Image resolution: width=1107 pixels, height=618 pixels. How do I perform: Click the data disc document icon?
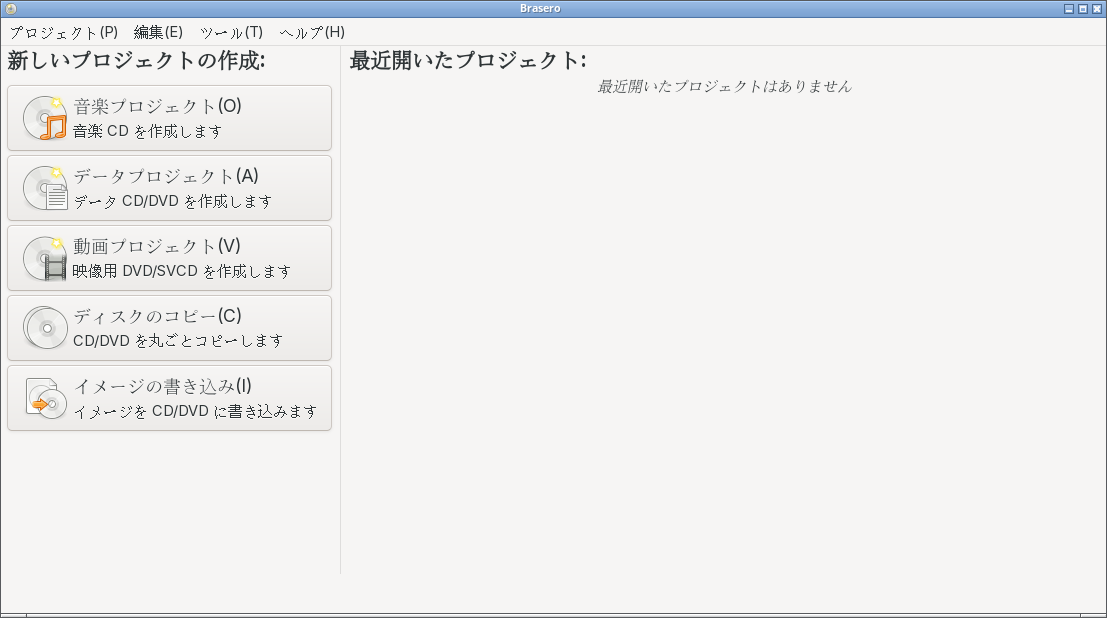tap(45, 188)
